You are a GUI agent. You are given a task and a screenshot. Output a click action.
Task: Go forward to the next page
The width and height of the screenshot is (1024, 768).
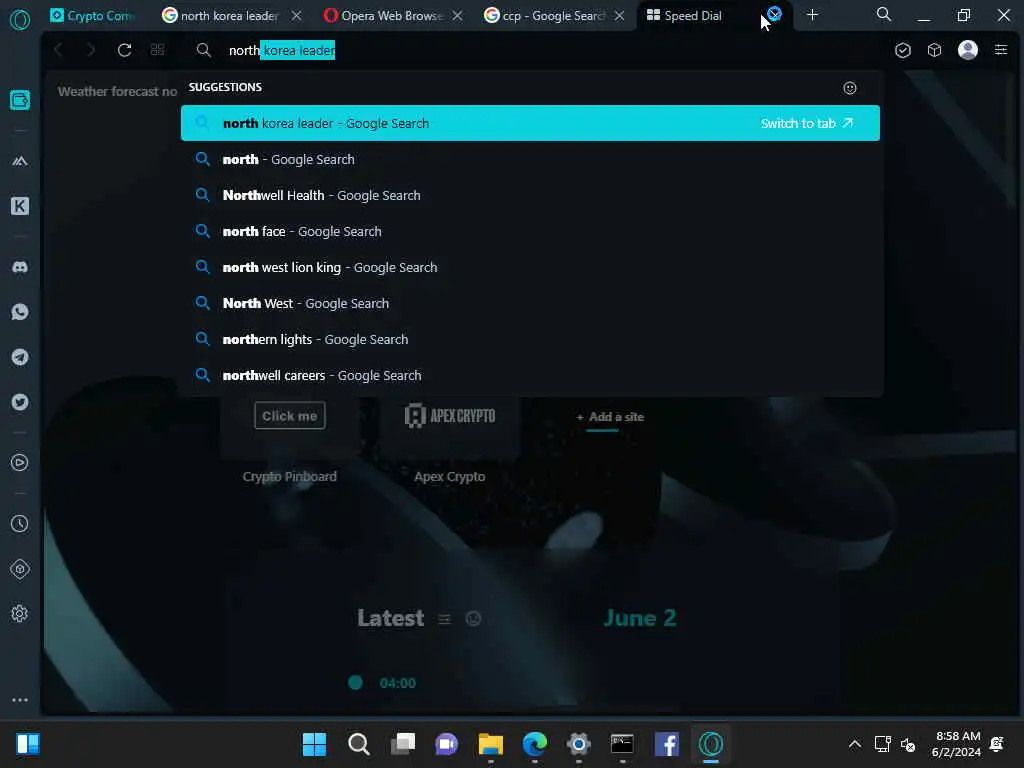click(x=91, y=50)
